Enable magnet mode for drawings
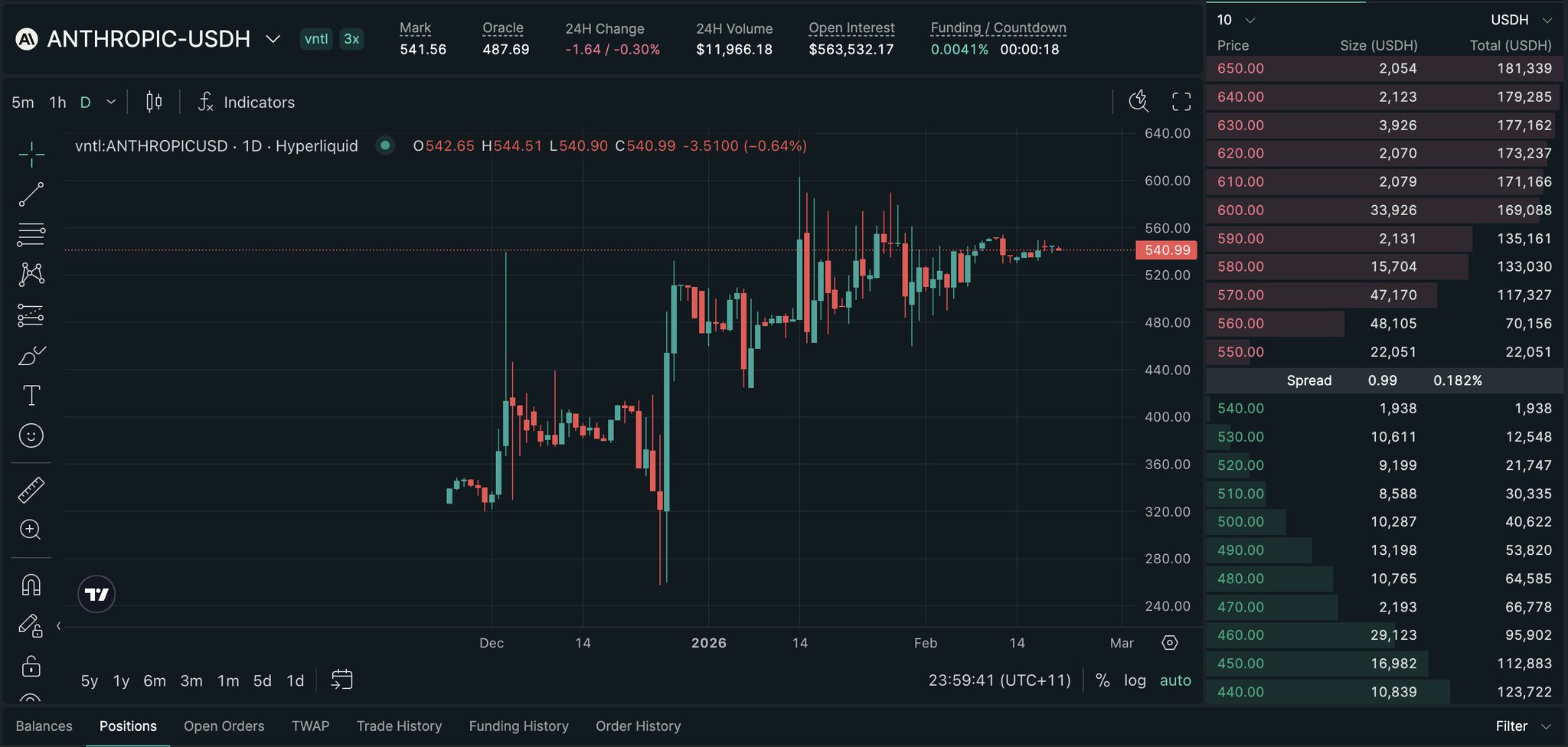Image resolution: width=1568 pixels, height=747 pixels. [31, 586]
